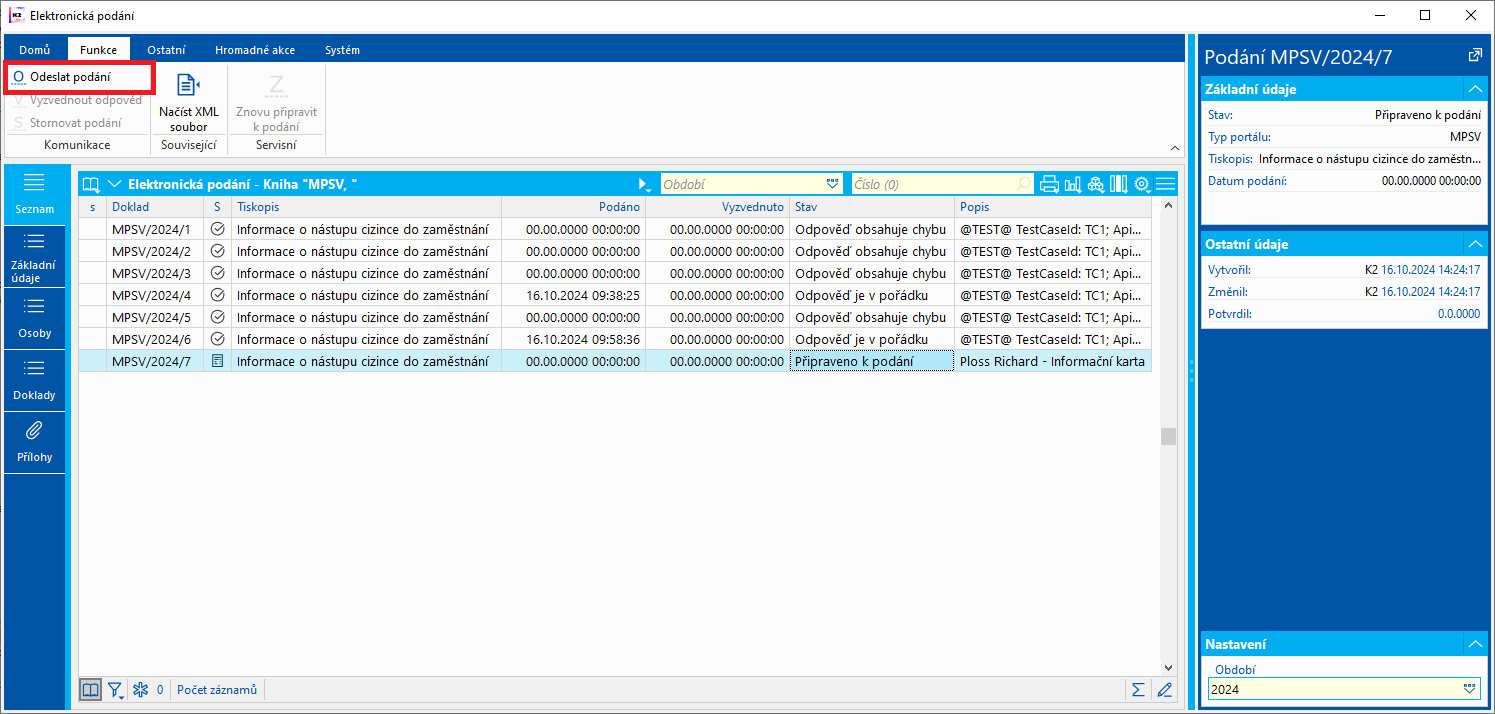The width and height of the screenshot is (1495, 714).
Task: Select row MPSV/2024/2
Action: click(615, 251)
